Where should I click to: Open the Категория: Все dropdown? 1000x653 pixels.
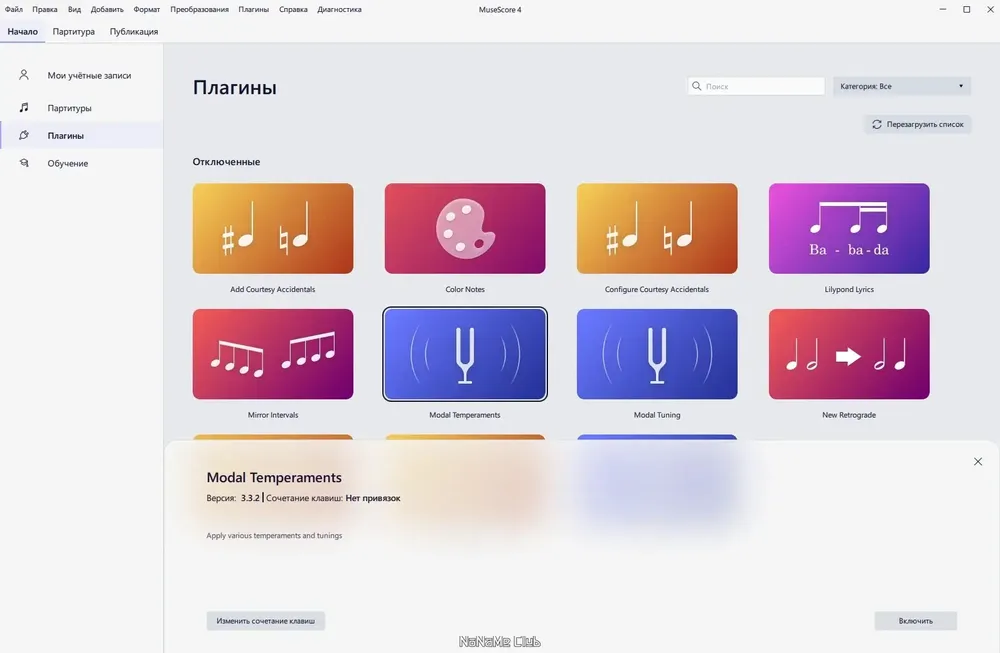pyautogui.click(x=902, y=86)
